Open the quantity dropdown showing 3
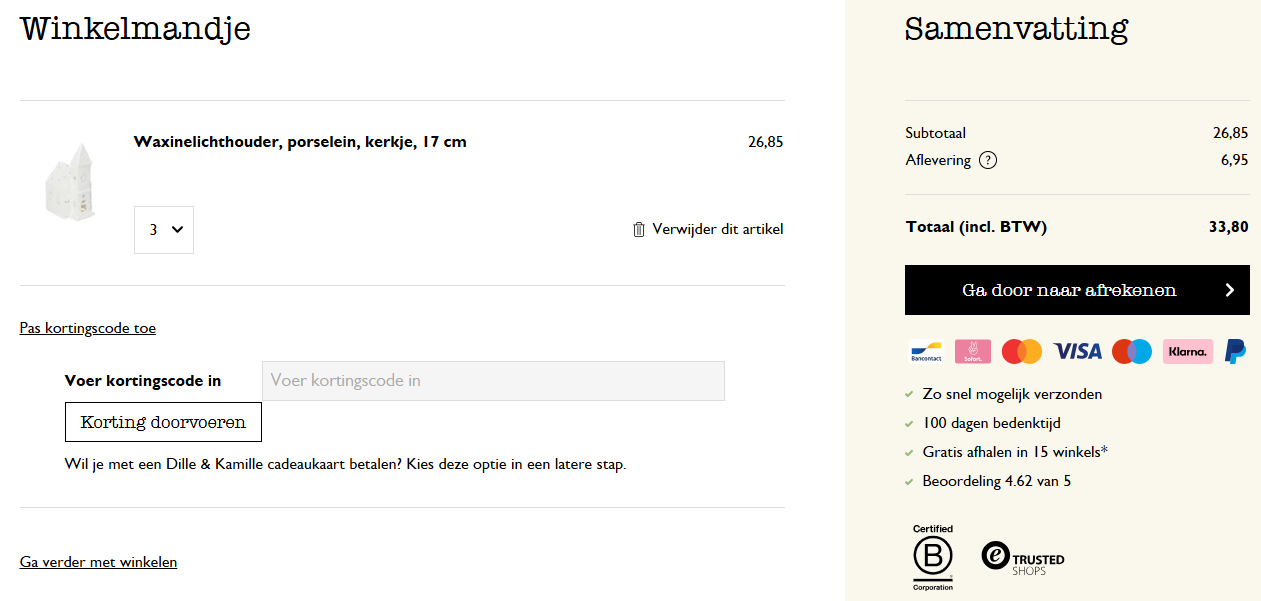The image size is (1261, 601). [164, 230]
